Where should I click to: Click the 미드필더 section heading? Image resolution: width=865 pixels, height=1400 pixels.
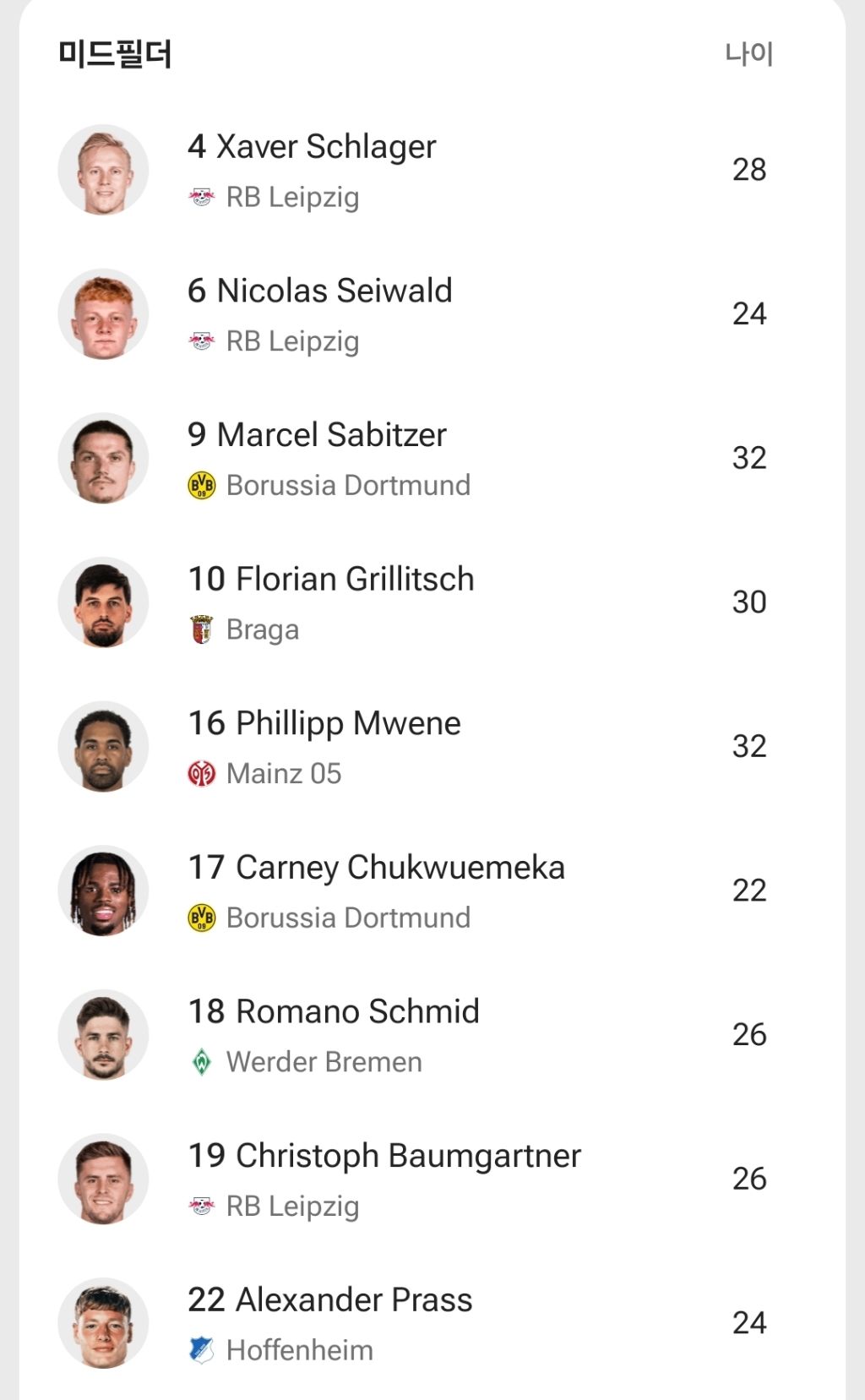[x=115, y=54]
